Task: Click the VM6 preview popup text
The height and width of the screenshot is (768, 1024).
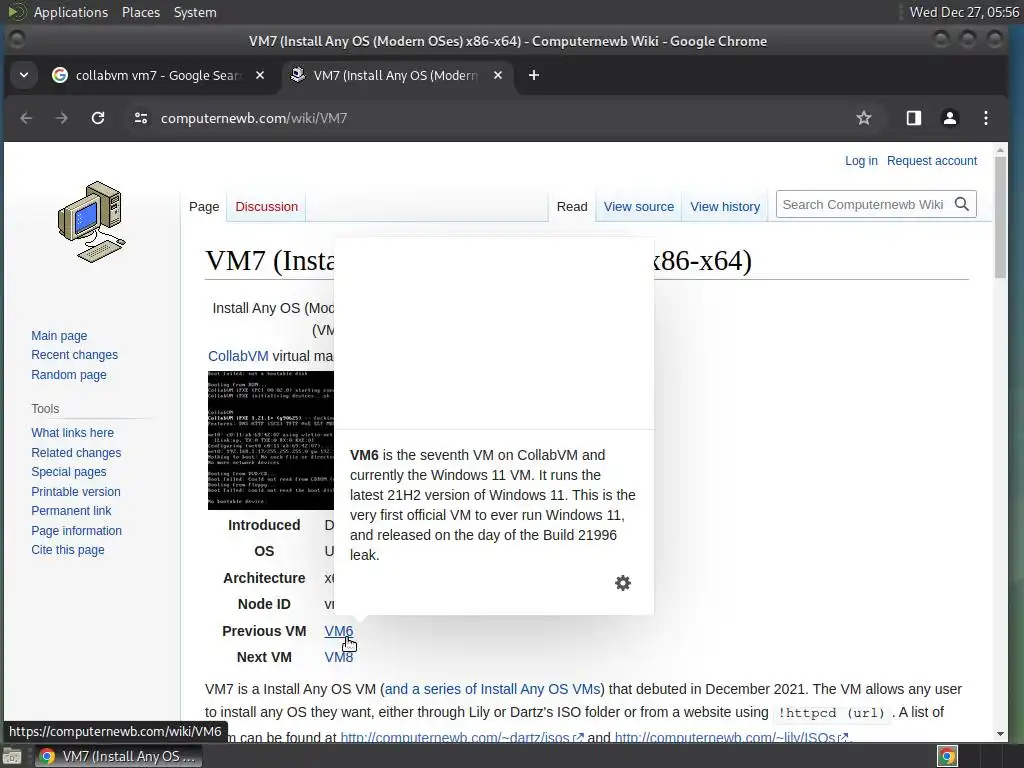Action: coord(492,505)
